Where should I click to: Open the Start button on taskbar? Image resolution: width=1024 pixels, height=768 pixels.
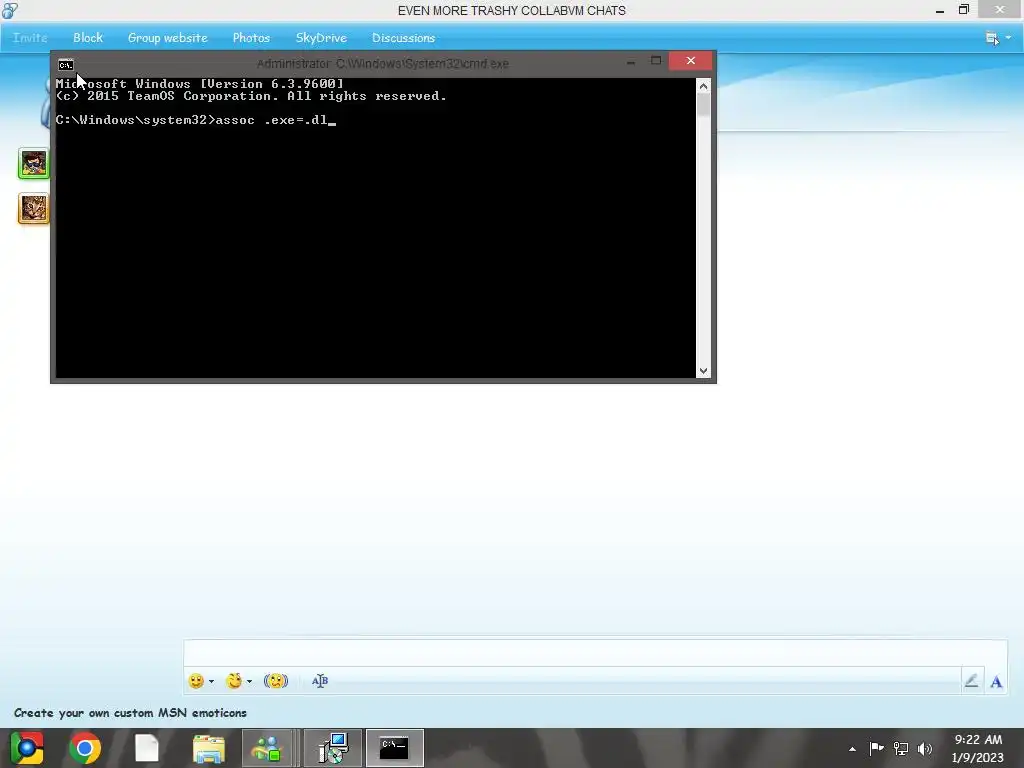pyautogui.click(x=27, y=748)
